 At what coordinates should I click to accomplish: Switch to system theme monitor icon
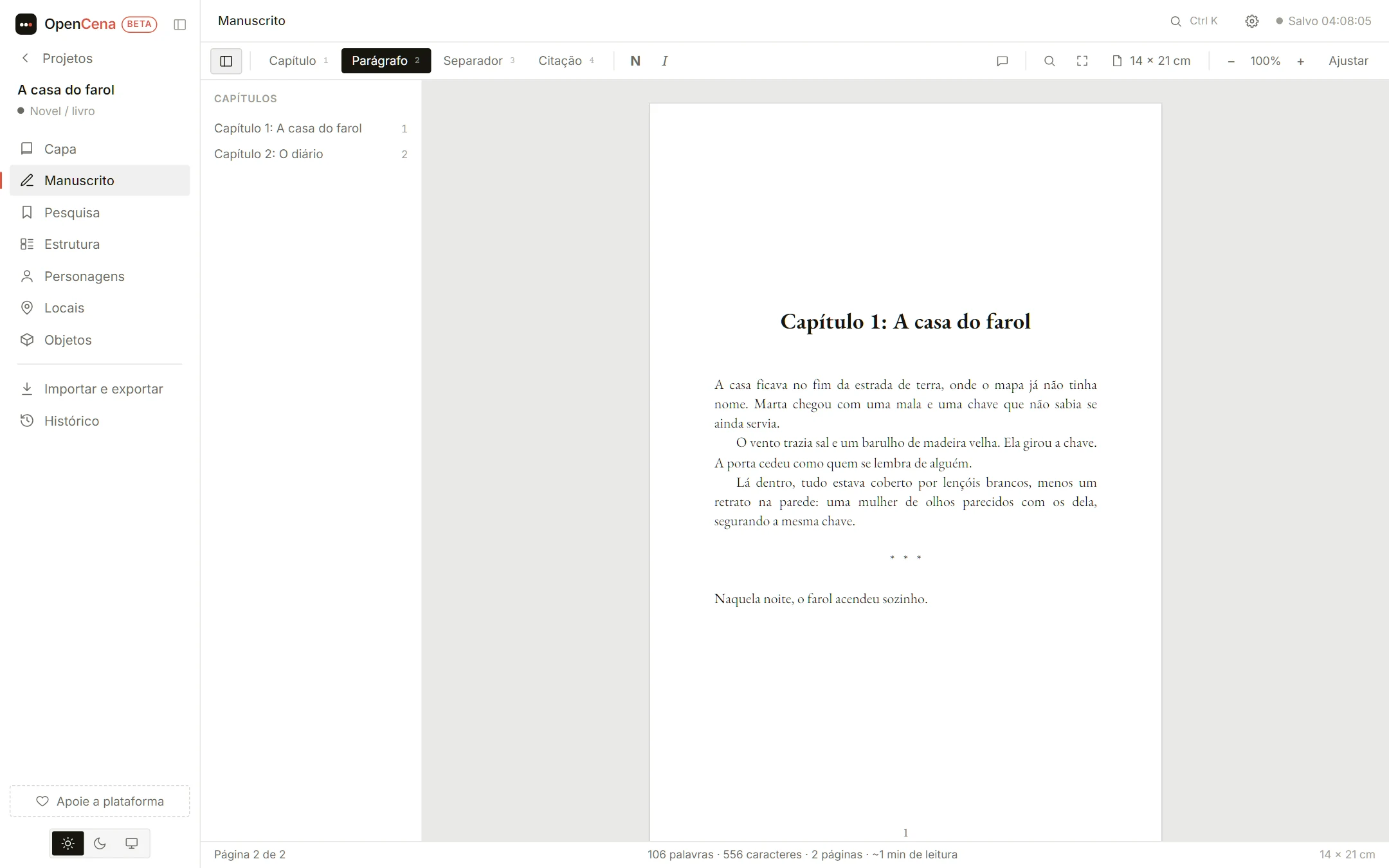[x=132, y=844]
